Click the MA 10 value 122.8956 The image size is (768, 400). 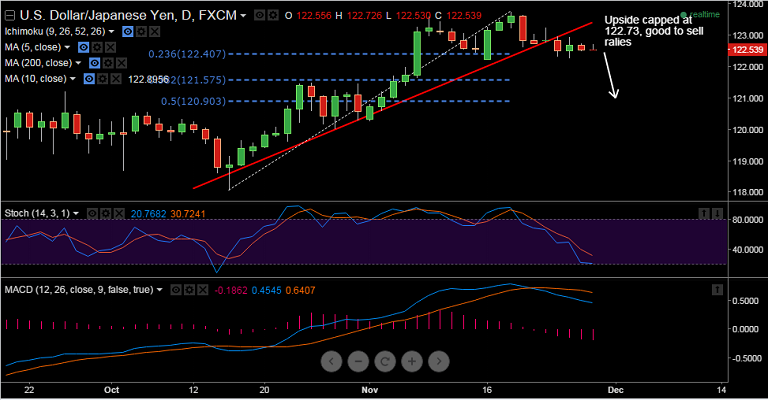(x=148, y=79)
